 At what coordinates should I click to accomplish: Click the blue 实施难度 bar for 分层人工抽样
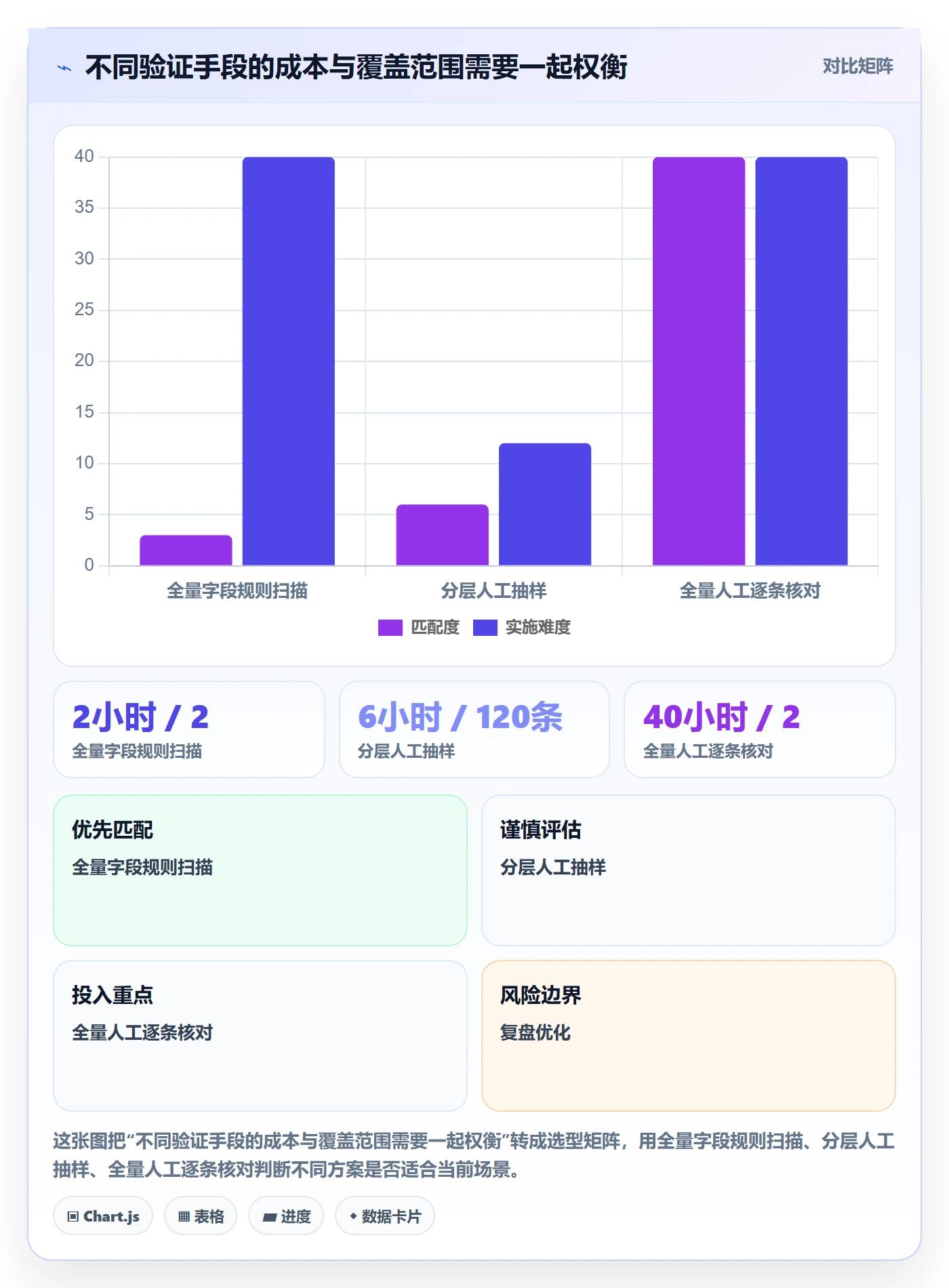click(545, 504)
